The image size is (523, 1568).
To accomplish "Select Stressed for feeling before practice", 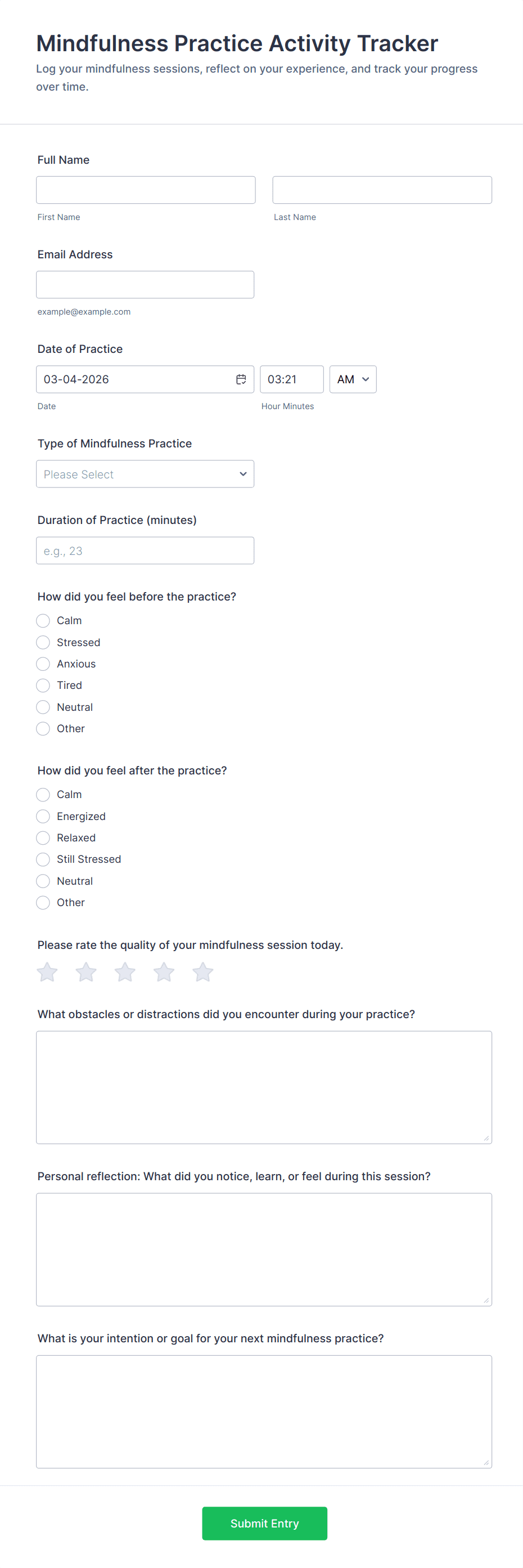I will pyautogui.click(x=43, y=642).
